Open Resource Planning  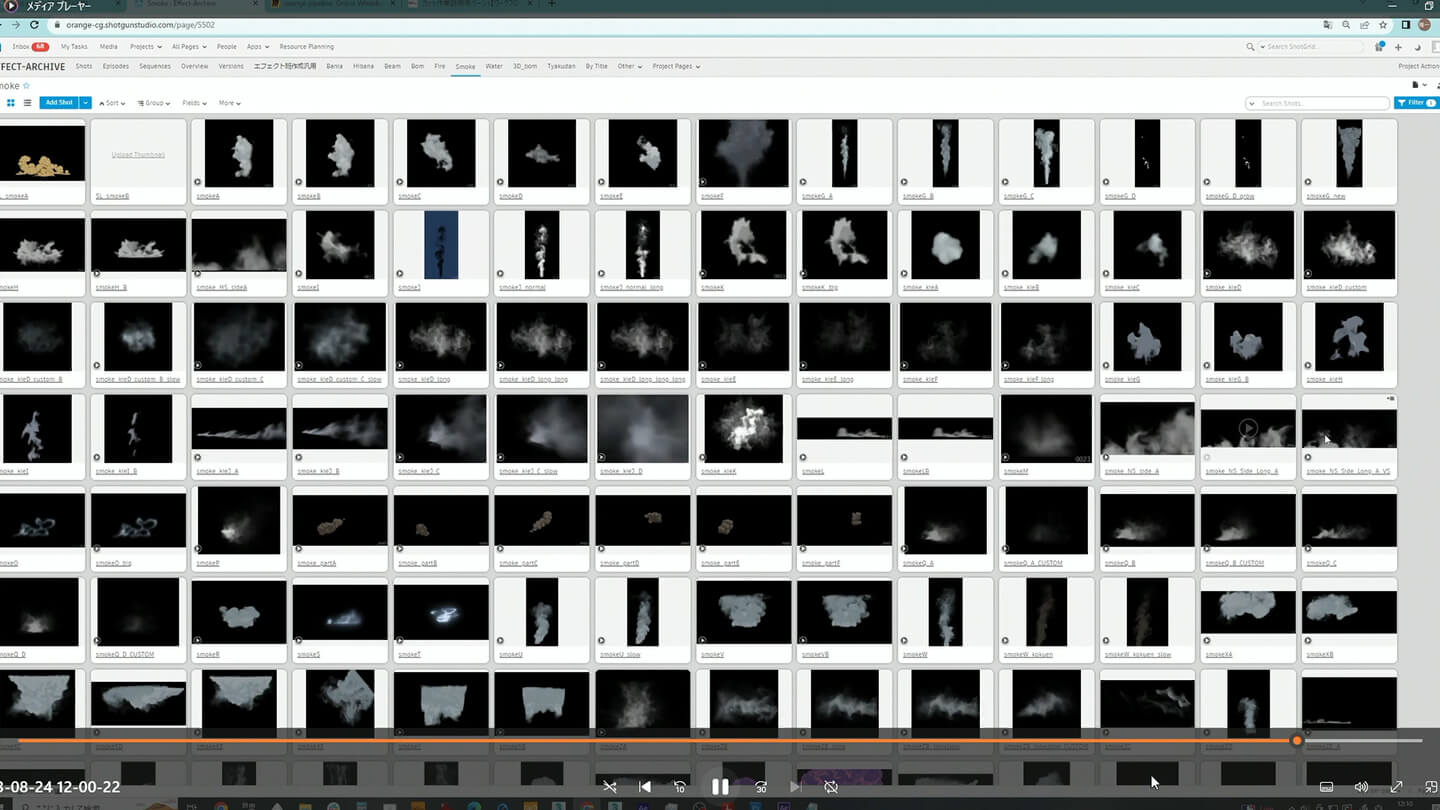[x=306, y=47]
